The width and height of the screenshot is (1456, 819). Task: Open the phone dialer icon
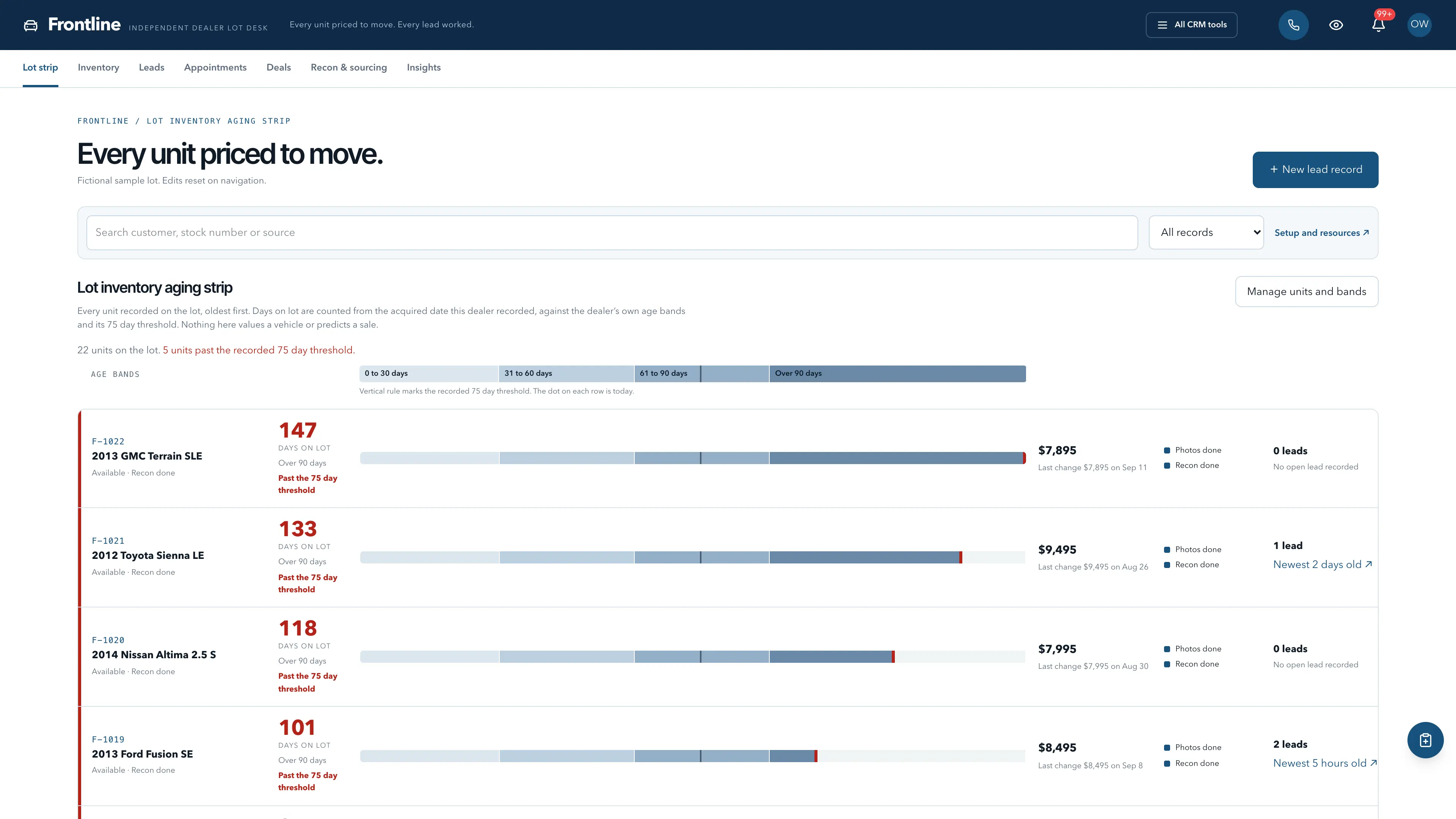tap(1293, 25)
